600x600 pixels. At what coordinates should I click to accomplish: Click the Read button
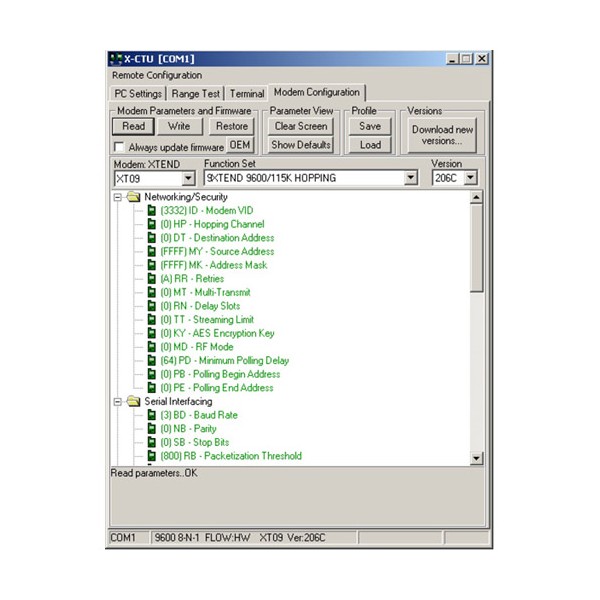pos(133,126)
